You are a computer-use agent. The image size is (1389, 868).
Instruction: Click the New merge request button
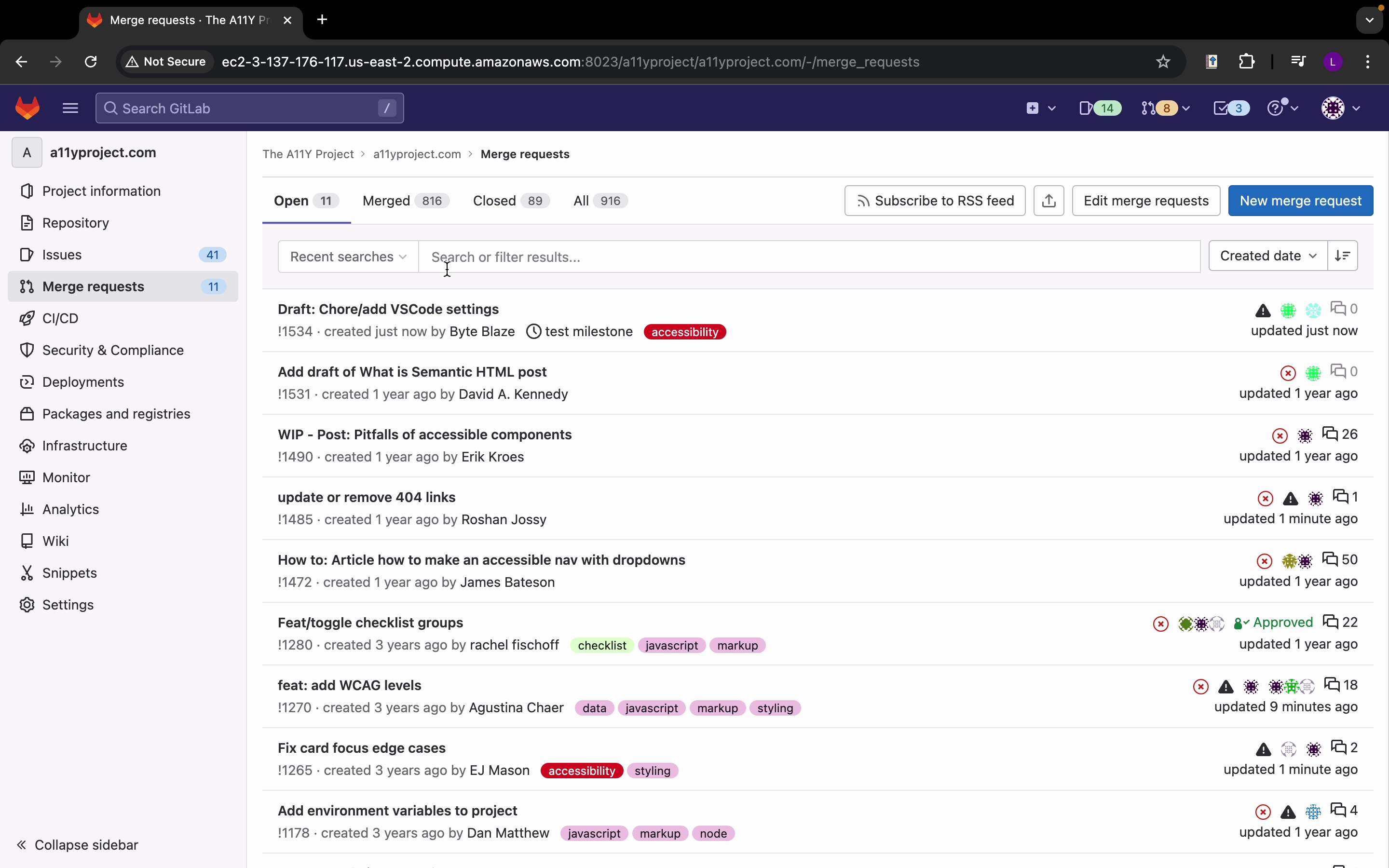[1300, 201]
